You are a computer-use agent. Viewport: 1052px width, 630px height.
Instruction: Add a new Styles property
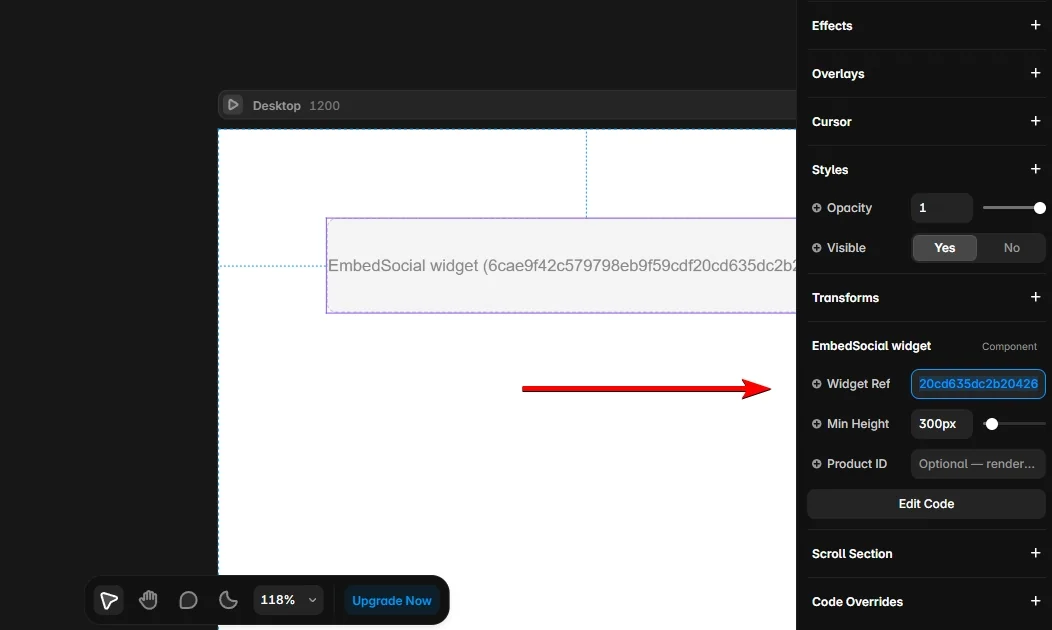[x=1035, y=169]
